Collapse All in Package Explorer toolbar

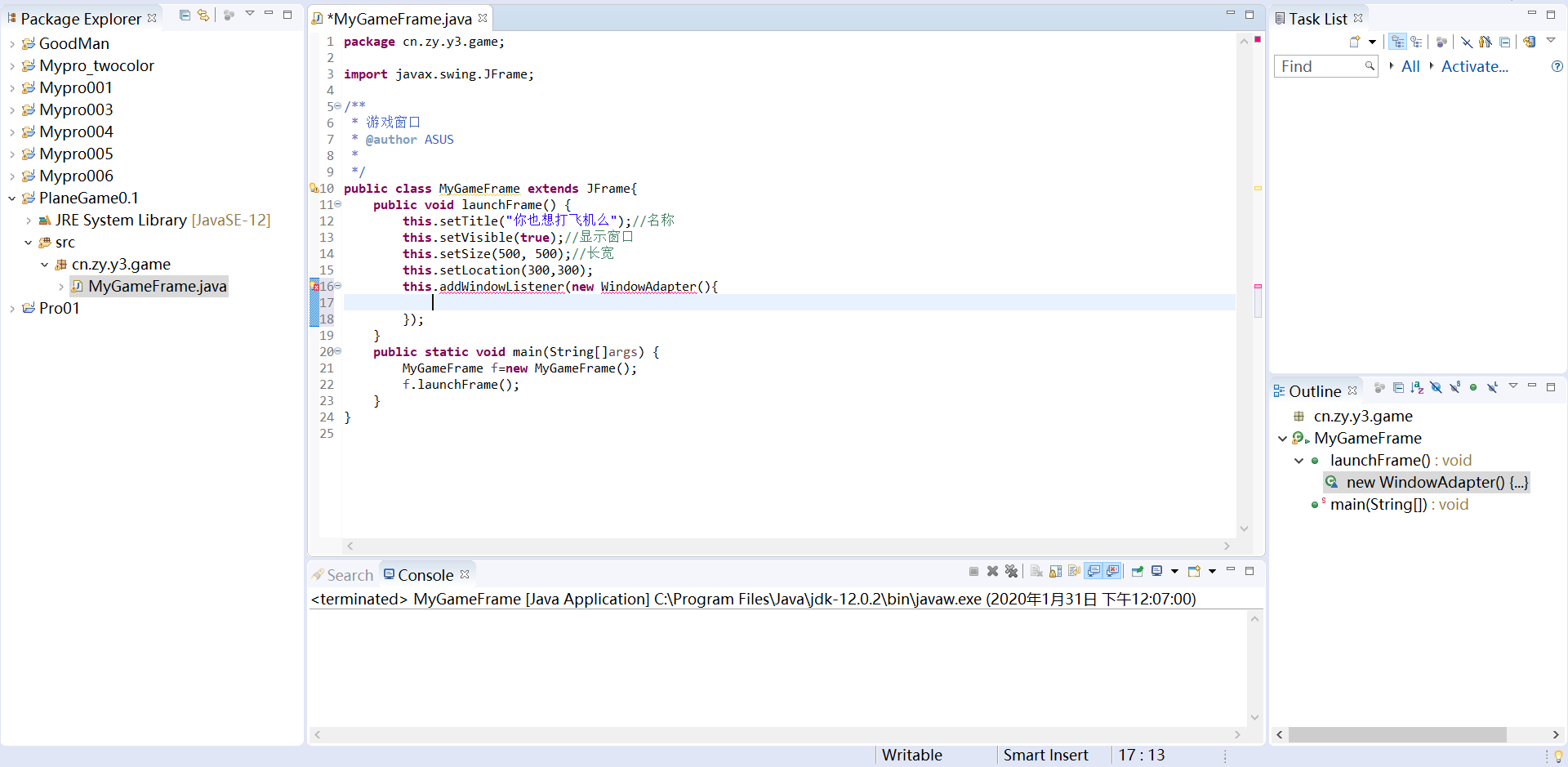(185, 15)
